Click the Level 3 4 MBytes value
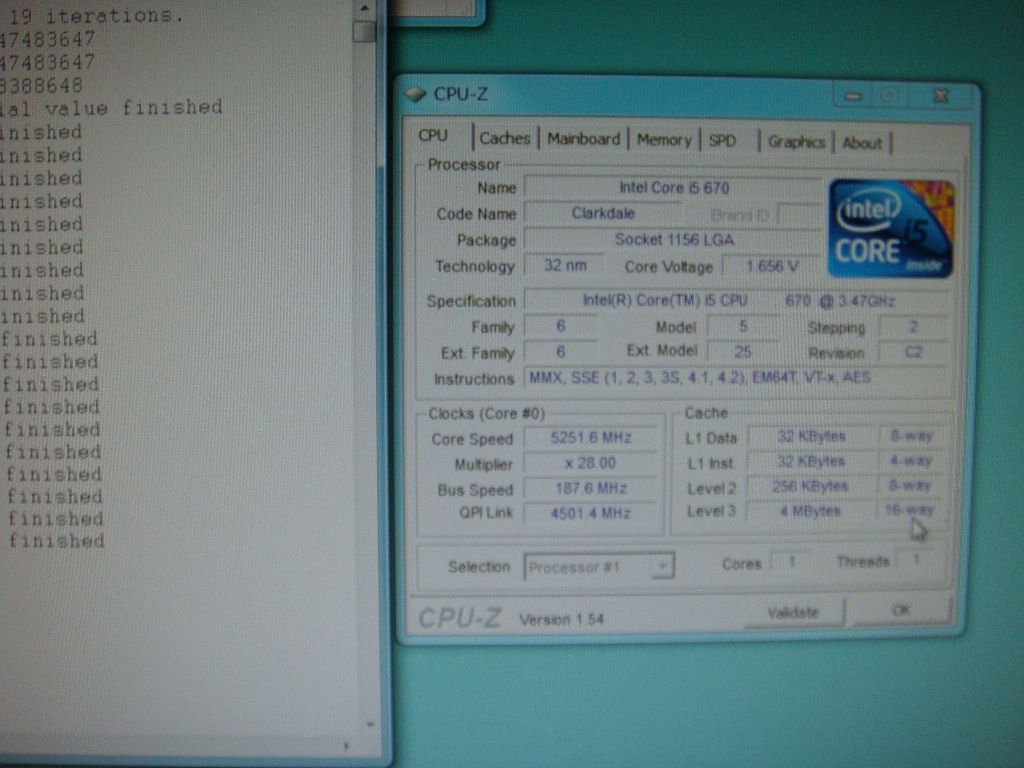Image resolution: width=1024 pixels, height=768 pixels. click(810, 511)
